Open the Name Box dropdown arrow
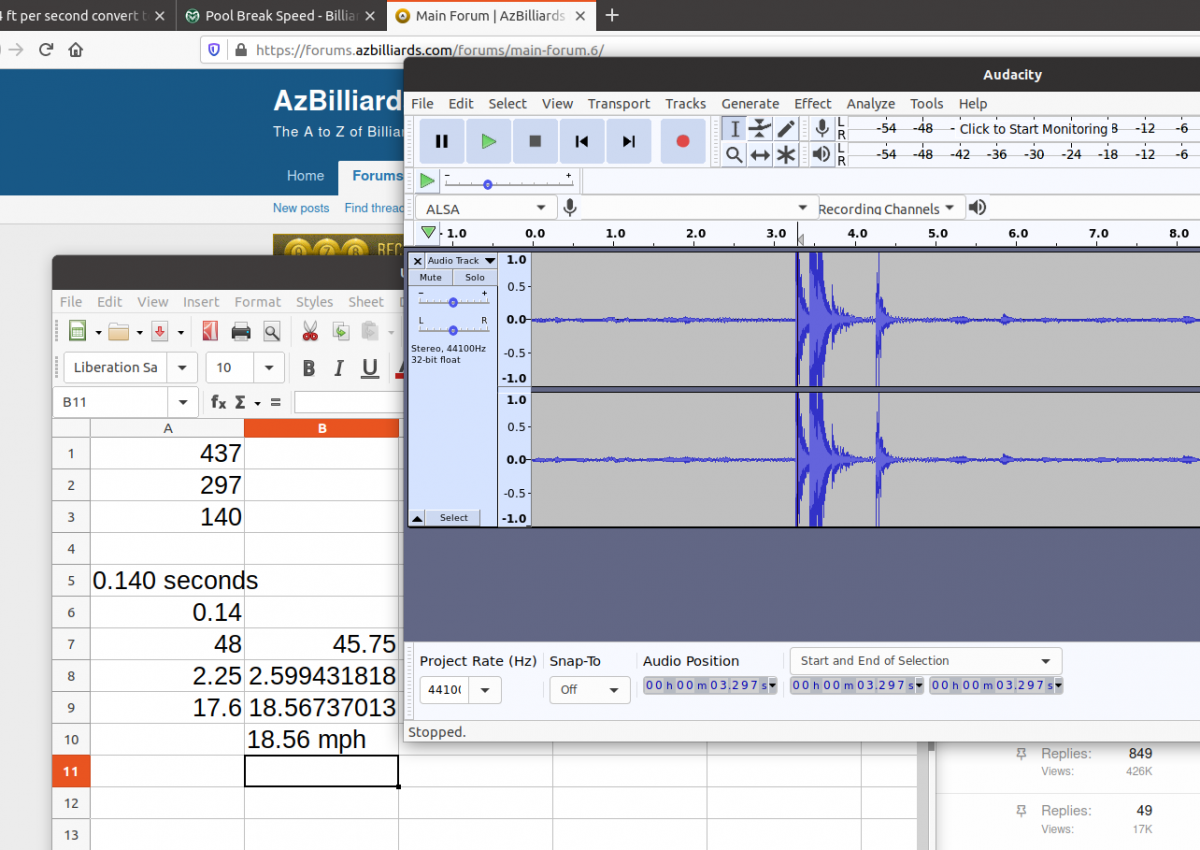 183,402
